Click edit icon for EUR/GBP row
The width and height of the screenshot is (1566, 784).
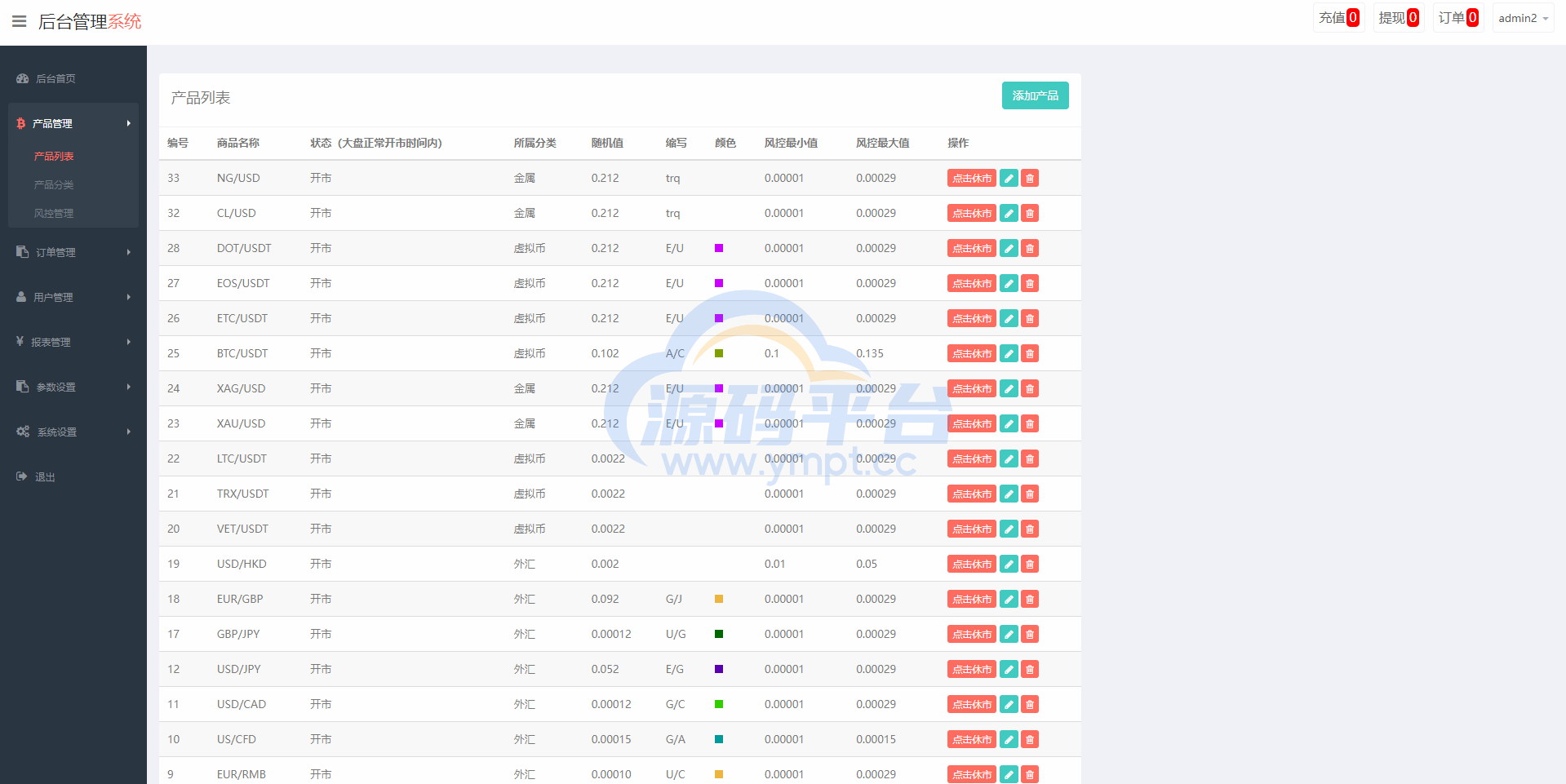point(1009,599)
